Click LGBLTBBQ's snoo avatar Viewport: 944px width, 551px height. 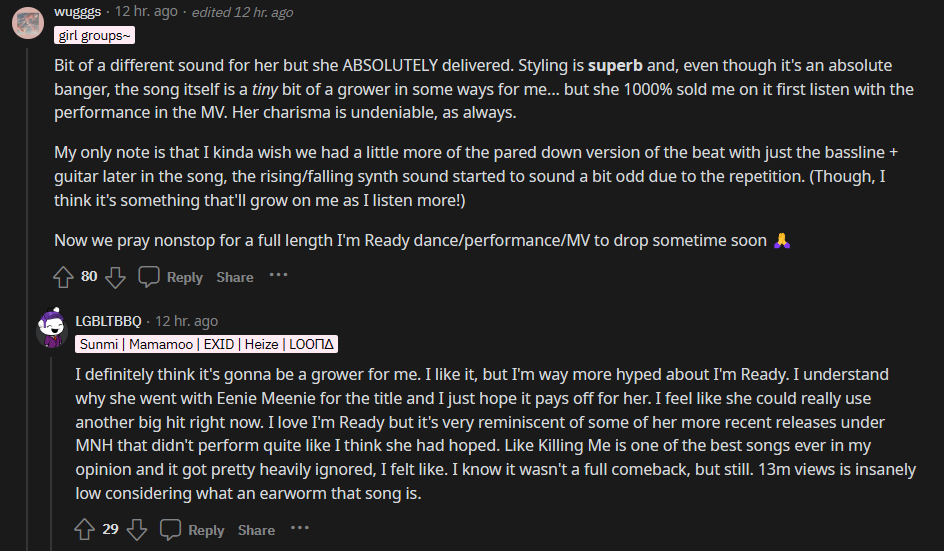(x=52, y=328)
